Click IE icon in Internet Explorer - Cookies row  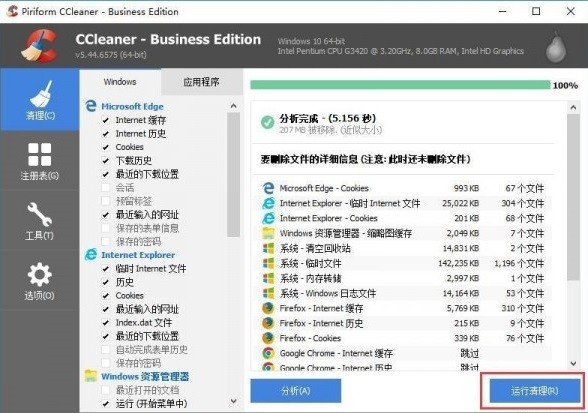click(268, 218)
